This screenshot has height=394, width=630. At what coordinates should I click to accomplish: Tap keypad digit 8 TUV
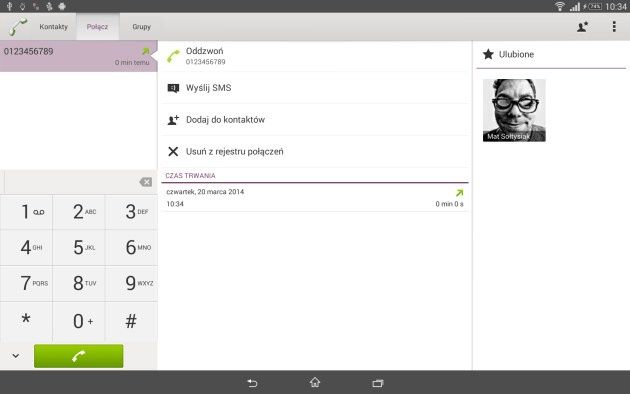(79, 284)
